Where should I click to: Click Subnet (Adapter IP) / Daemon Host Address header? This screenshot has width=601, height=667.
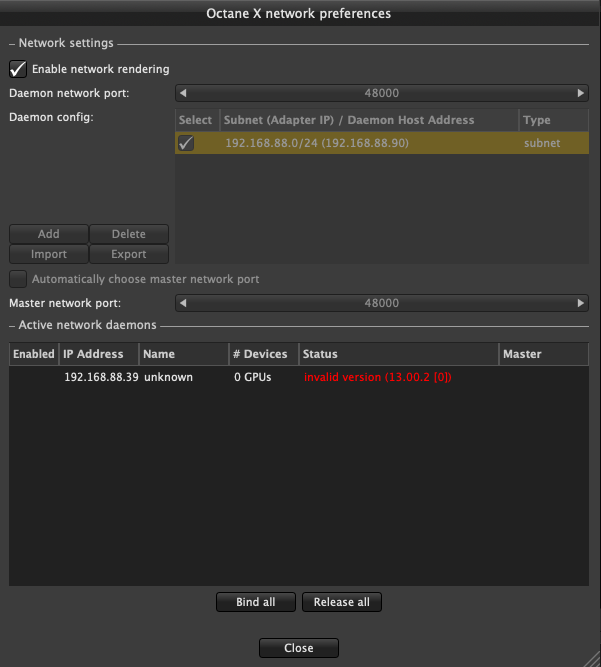click(x=369, y=120)
